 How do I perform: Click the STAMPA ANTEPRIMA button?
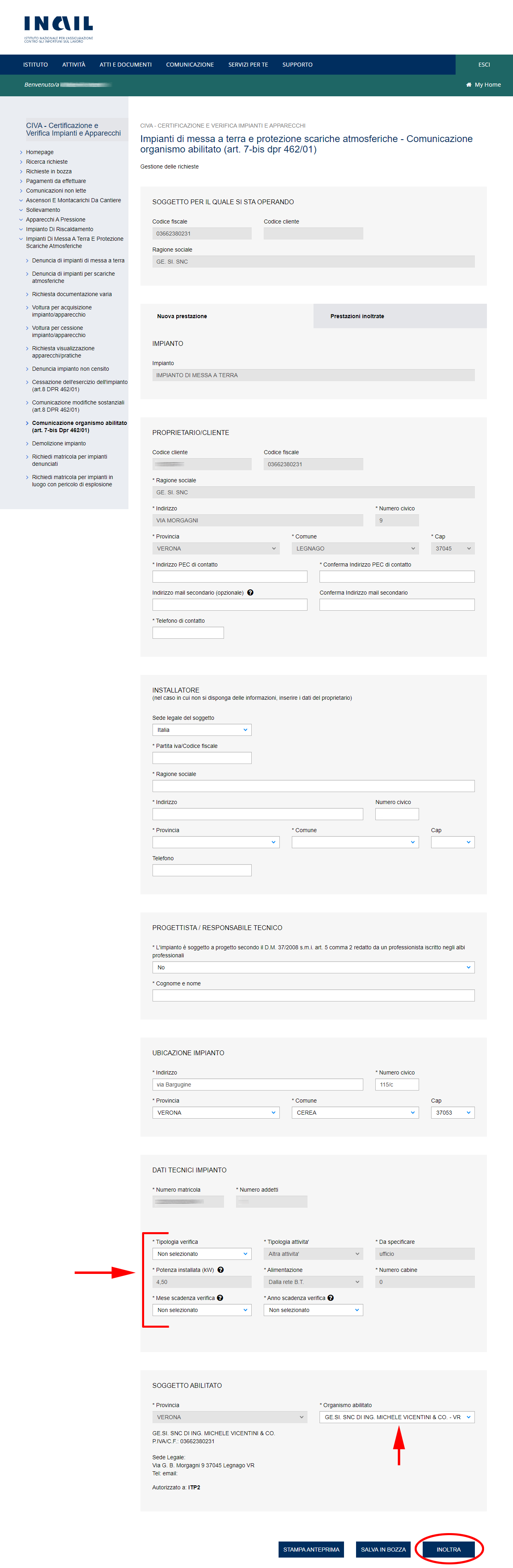tap(311, 1549)
